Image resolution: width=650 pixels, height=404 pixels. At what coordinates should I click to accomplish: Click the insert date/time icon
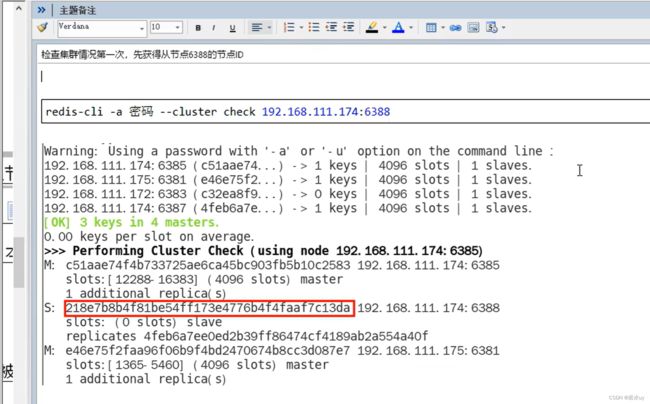492,27
